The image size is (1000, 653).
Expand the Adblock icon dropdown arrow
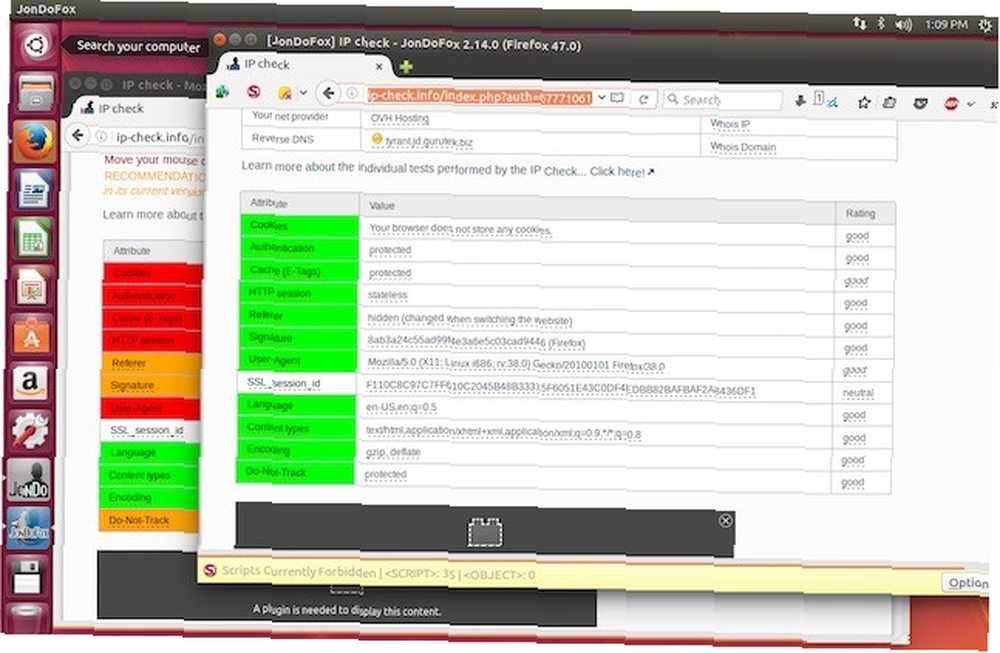tap(971, 104)
